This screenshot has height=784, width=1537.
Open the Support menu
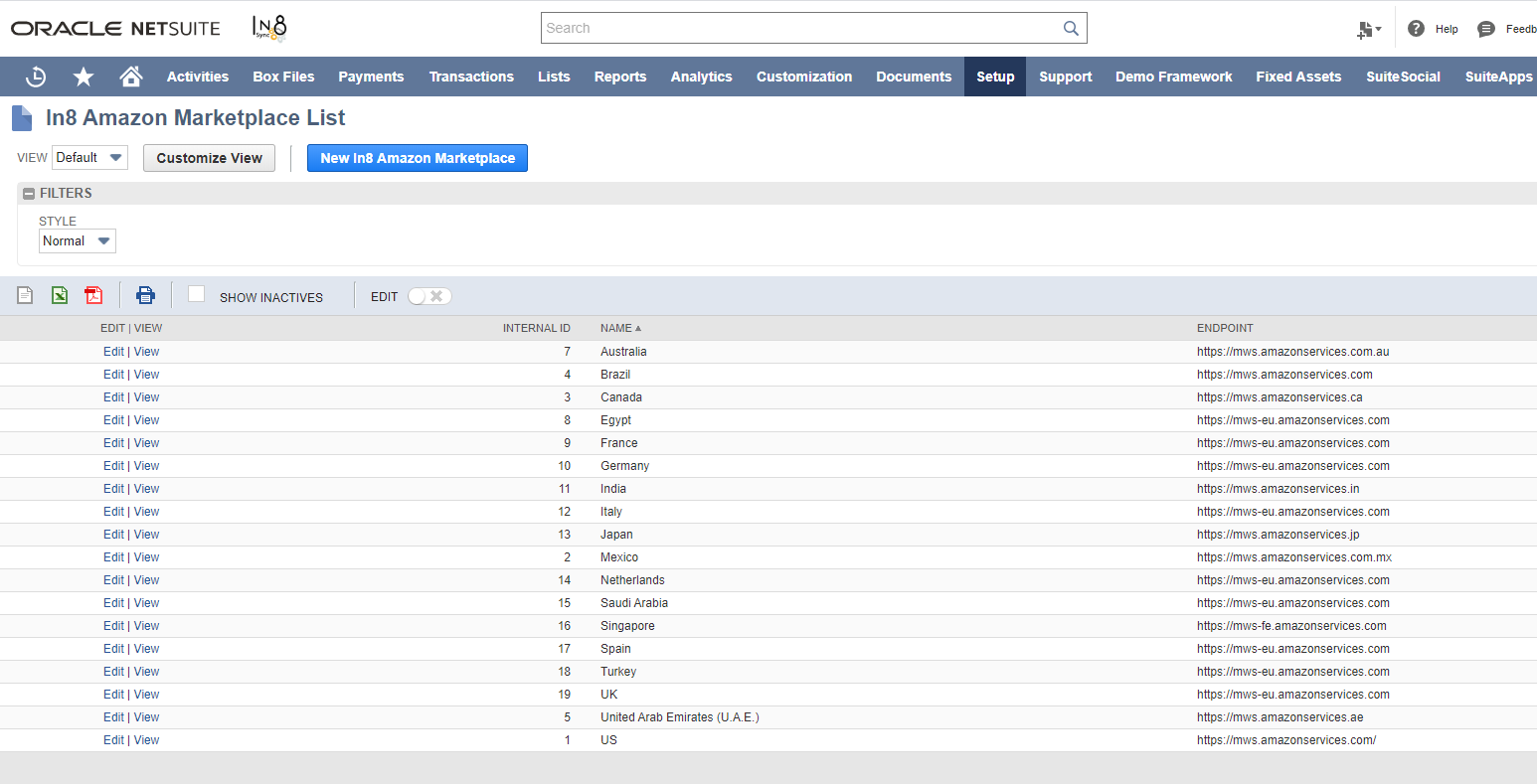1066,77
